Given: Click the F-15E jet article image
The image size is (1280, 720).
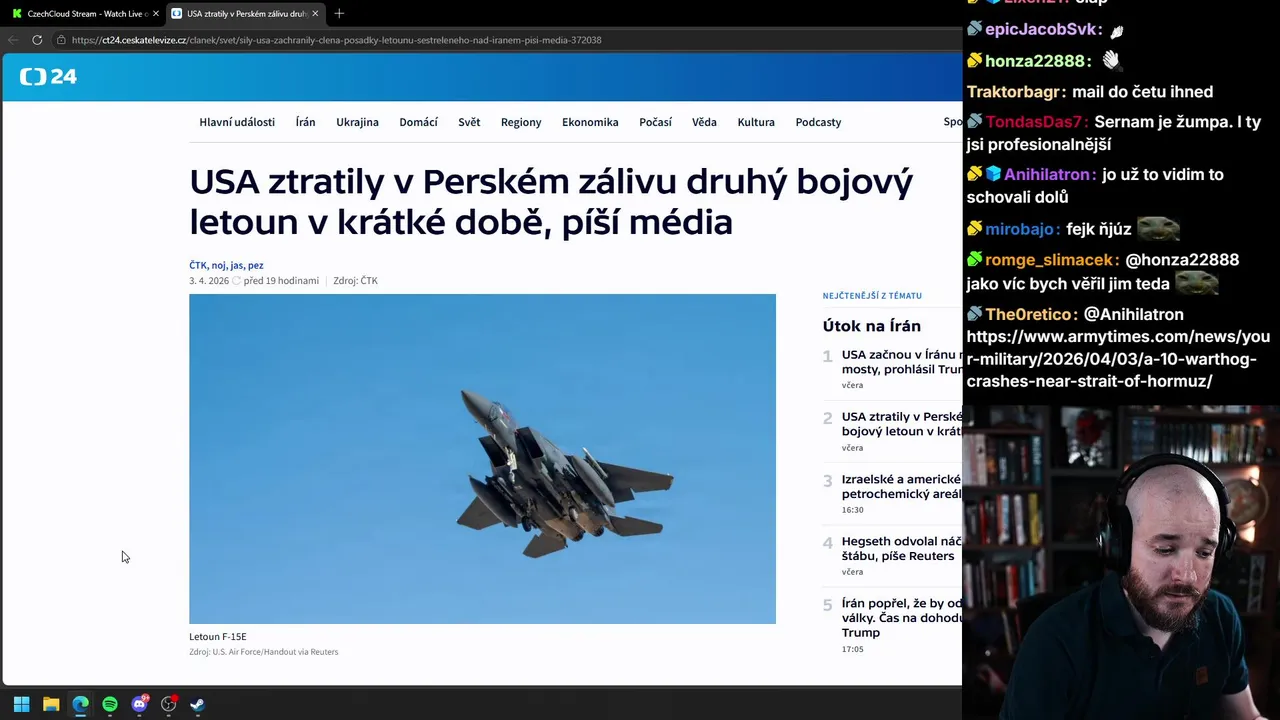Looking at the screenshot, I should coord(482,459).
